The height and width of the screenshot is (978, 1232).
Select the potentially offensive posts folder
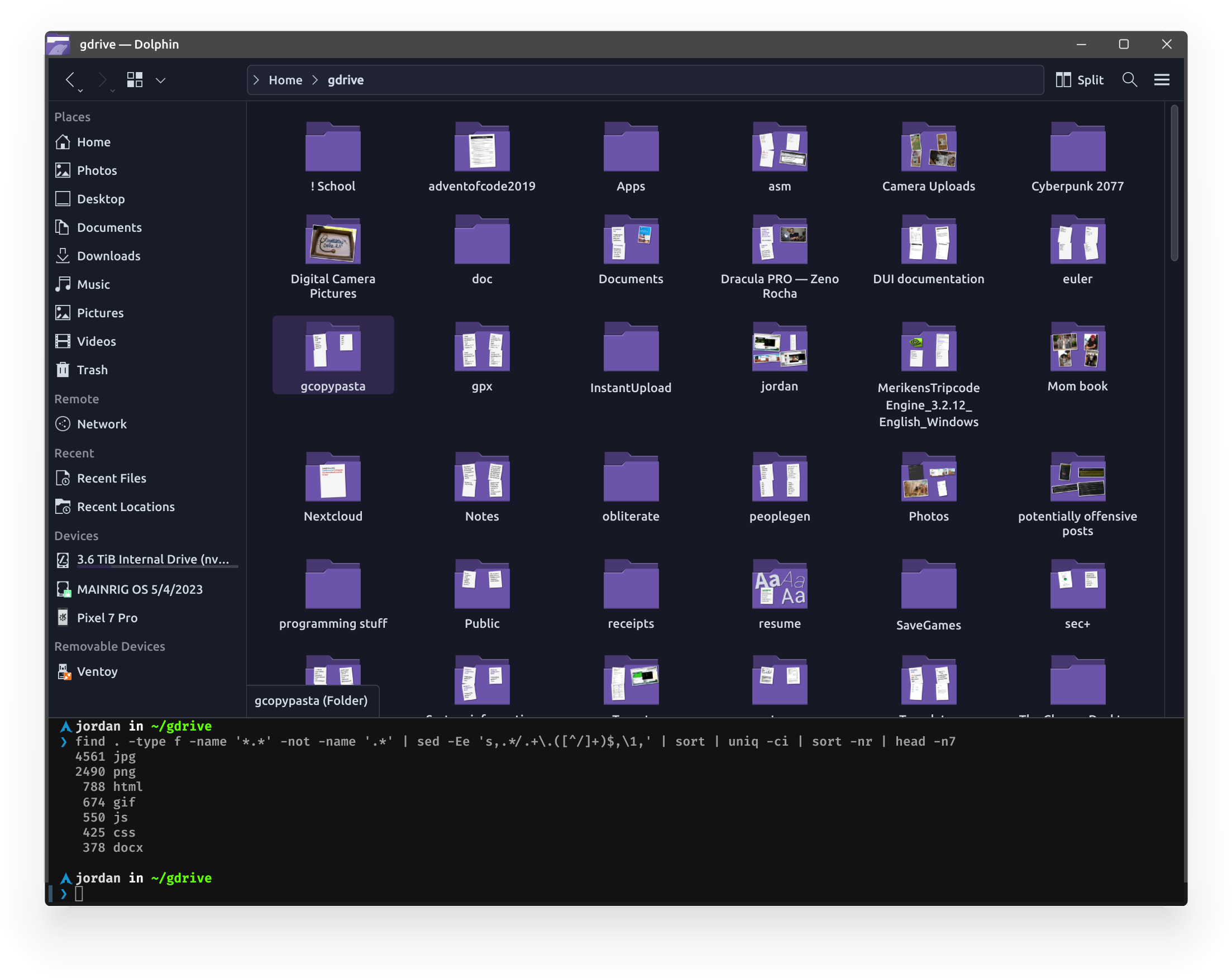[x=1077, y=494]
